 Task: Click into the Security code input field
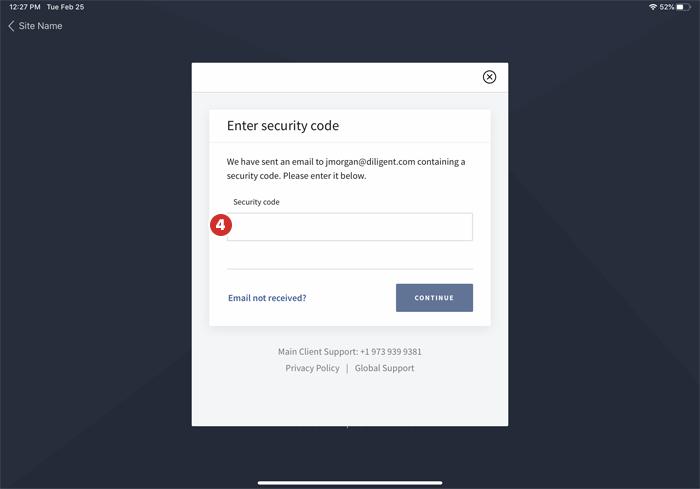click(x=350, y=227)
